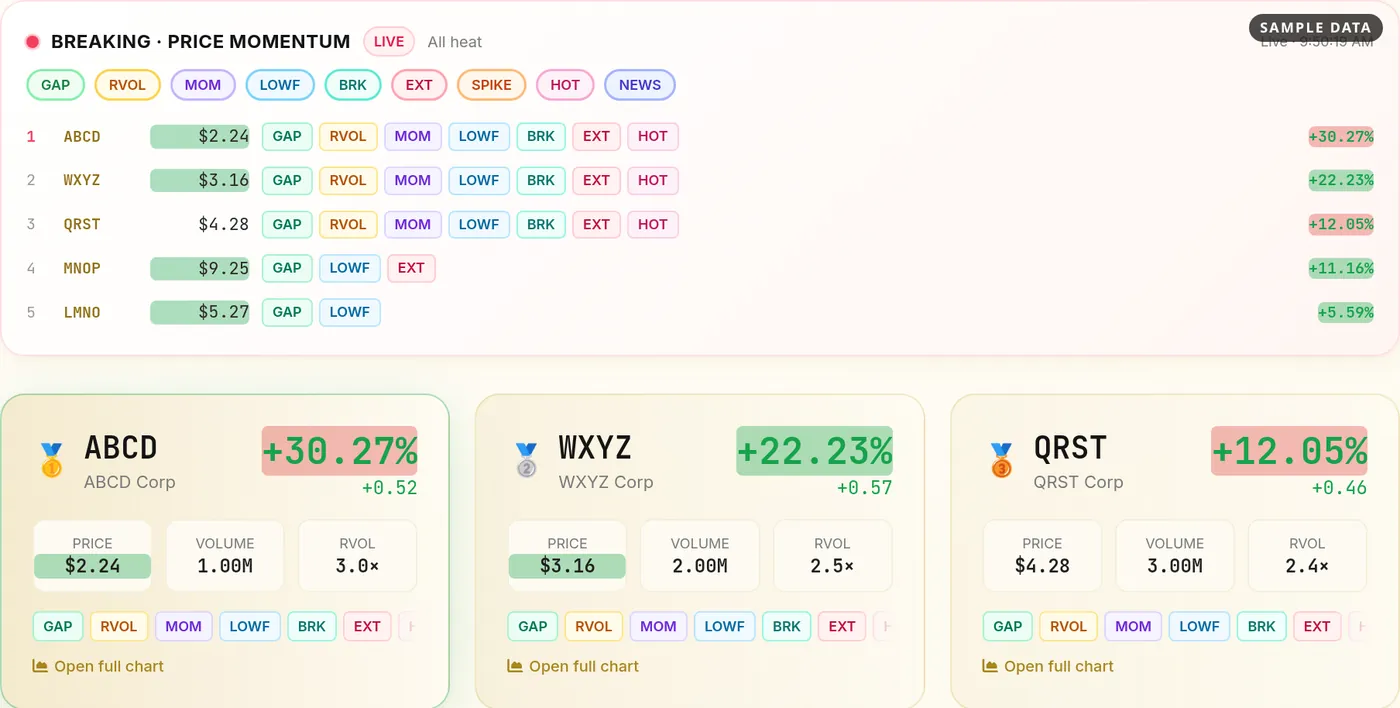
Task: Click BRK tag in the QRST row
Action: 541,225
